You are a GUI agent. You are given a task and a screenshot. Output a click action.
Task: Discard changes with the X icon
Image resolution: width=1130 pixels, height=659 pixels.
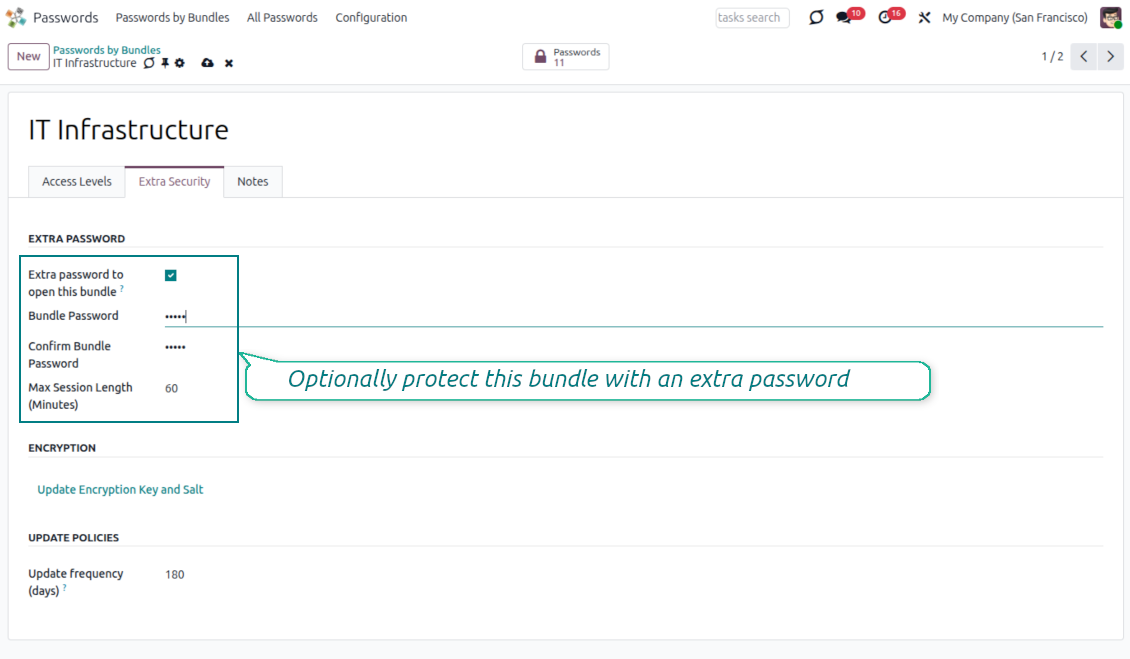coord(229,63)
